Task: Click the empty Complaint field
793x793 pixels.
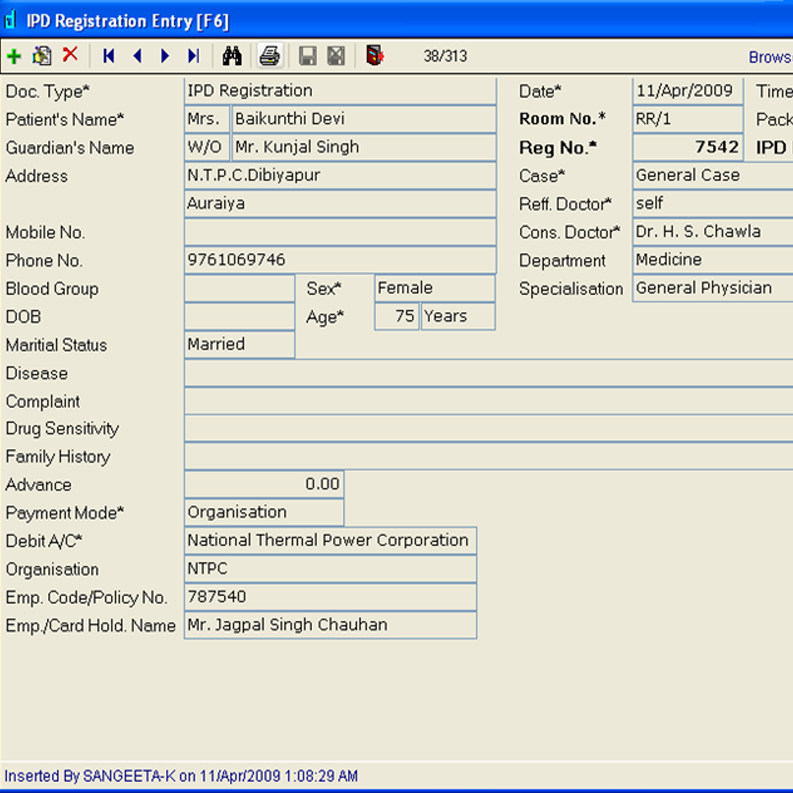Action: (489, 402)
